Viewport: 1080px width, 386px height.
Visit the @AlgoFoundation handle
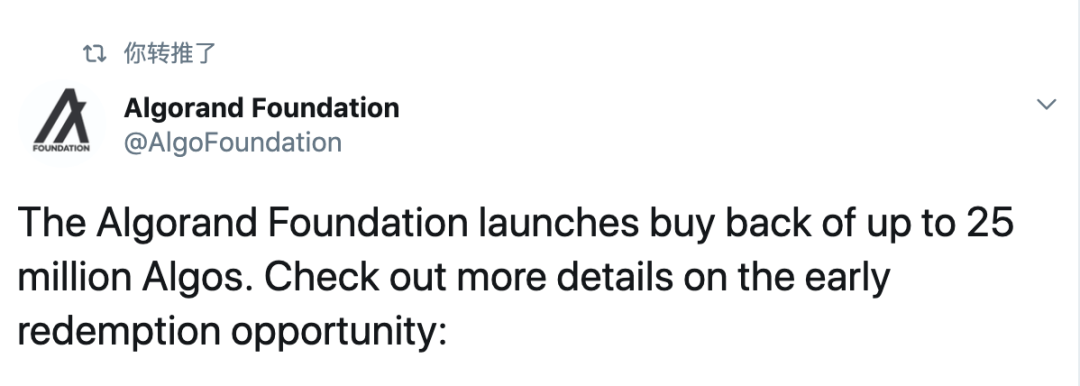(233, 142)
